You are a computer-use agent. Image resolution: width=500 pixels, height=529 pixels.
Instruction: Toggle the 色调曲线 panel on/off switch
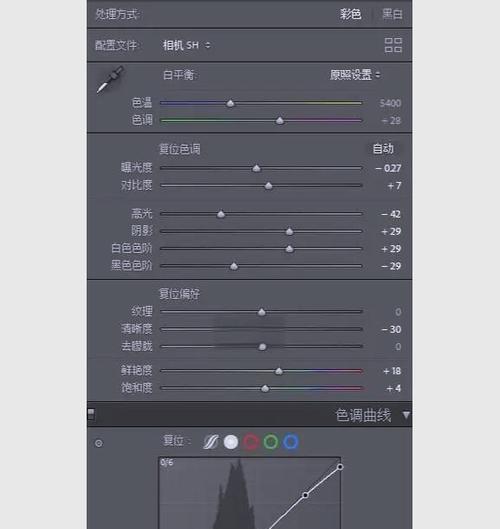91,414
